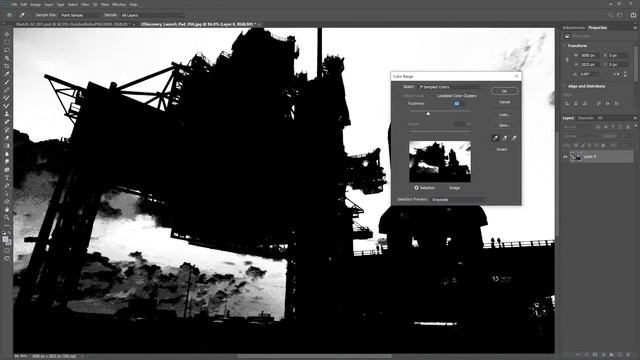This screenshot has width=640, height=360.
Task: Choose the Eyedropper sampler in Color Range
Action: click(495, 138)
